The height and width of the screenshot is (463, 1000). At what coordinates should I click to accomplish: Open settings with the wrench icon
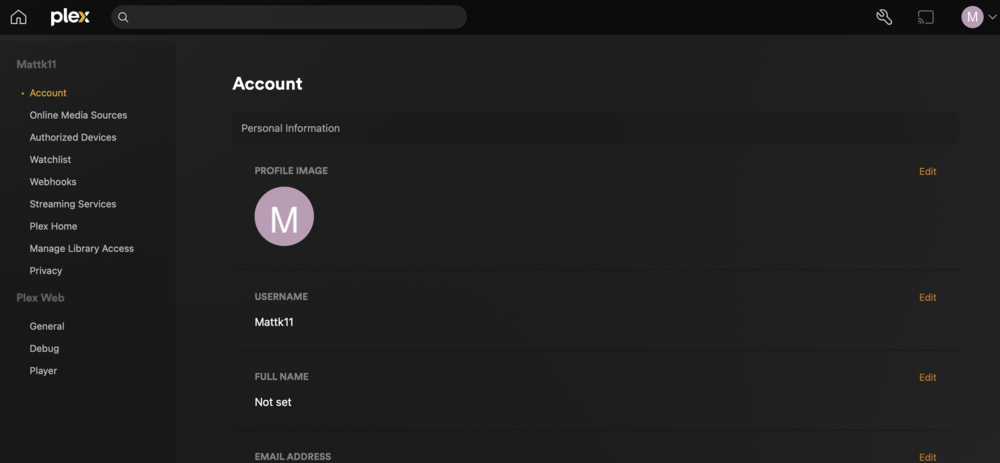[x=884, y=17]
